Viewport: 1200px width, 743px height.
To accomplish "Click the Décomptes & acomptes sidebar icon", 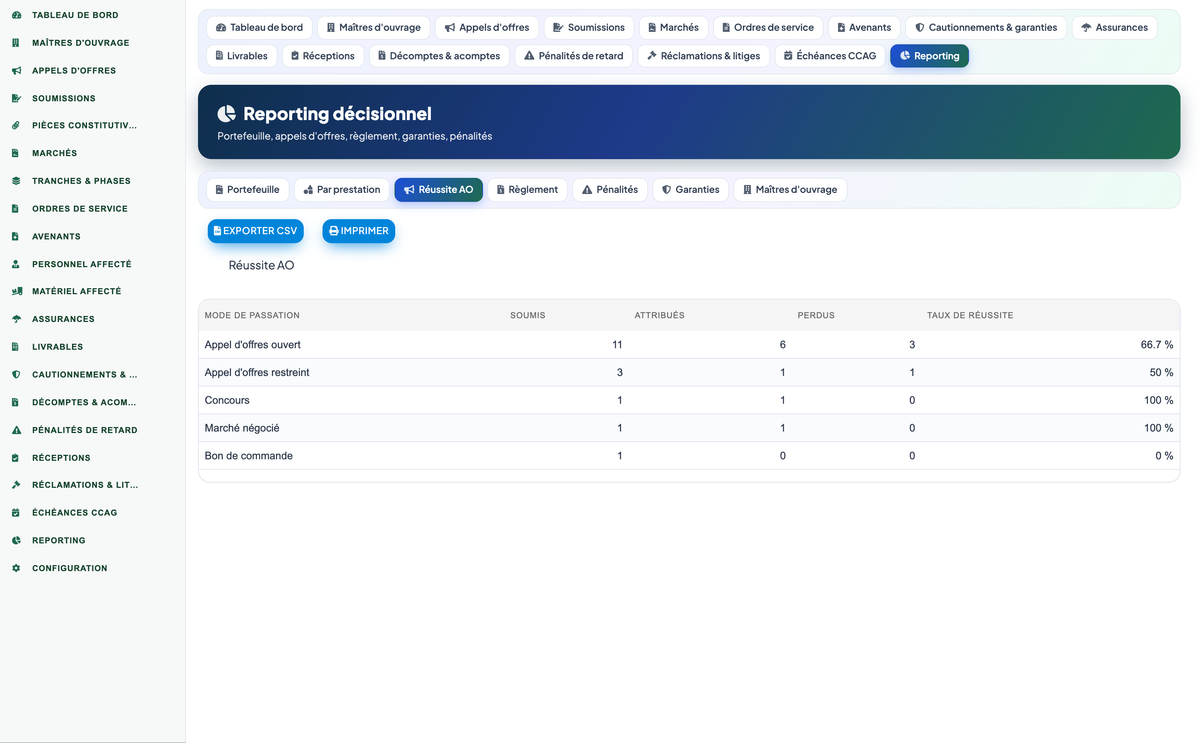I will coord(16,402).
